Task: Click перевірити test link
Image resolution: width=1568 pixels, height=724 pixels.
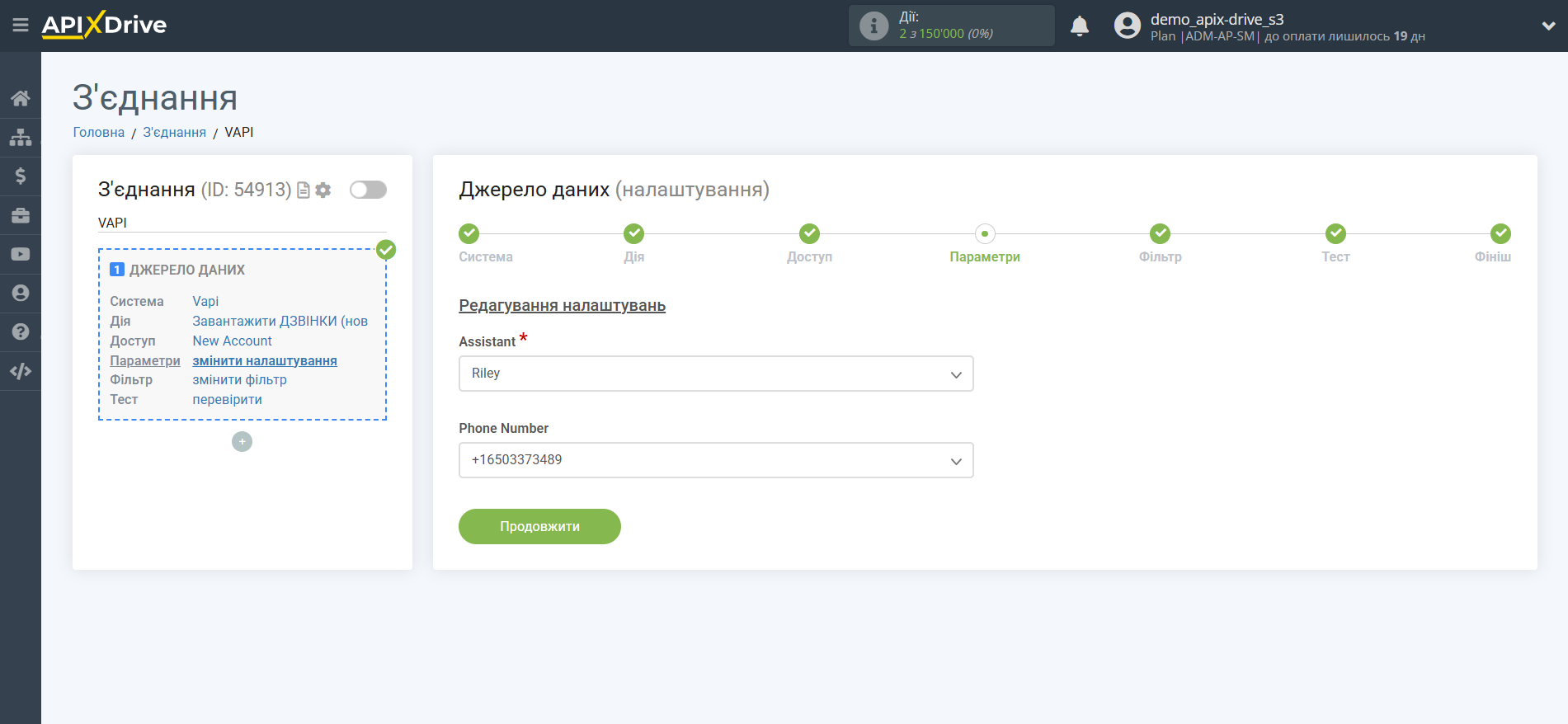Action: tap(227, 400)
